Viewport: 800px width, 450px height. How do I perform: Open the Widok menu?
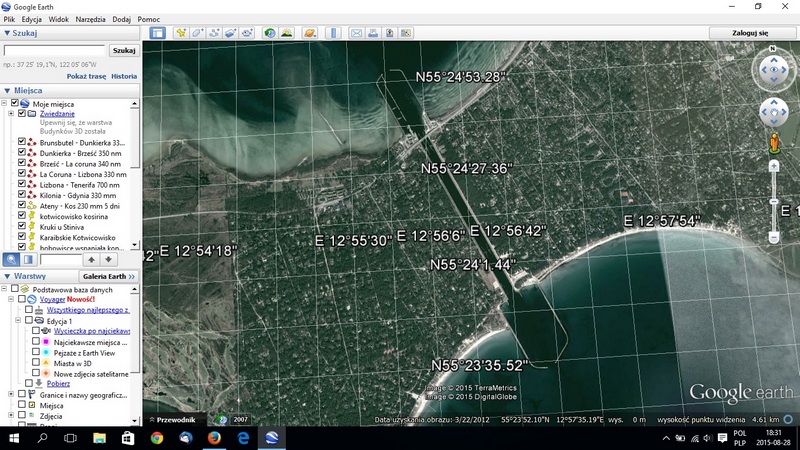(x=59, y=19)
